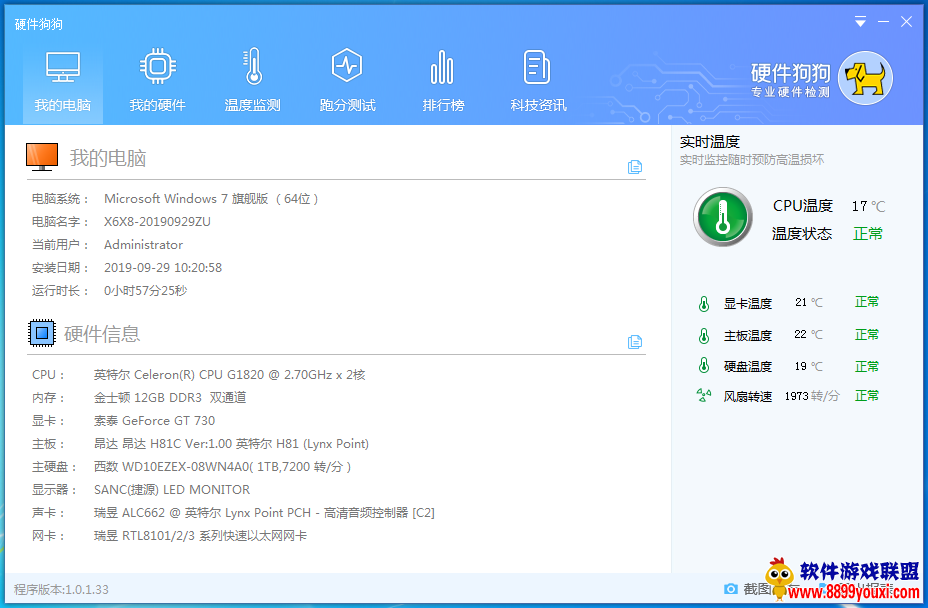Select 显示器 SANC LED MONITOR row
Viewport: 928px width, 608px height.
coord(141,490)
